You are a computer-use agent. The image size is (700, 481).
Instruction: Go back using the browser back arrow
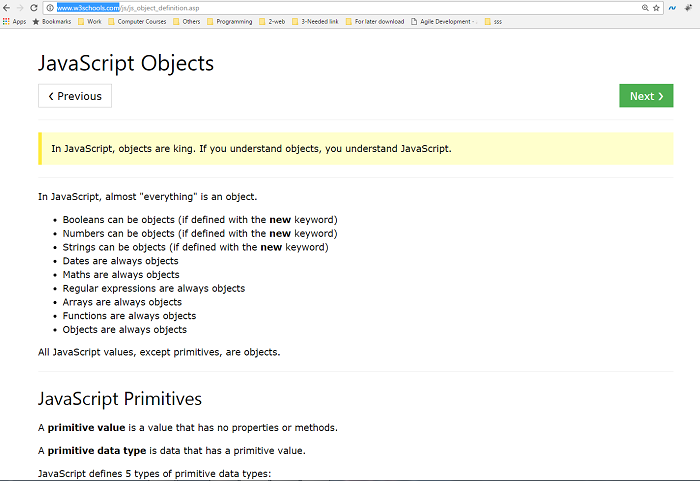click(6, 8)
